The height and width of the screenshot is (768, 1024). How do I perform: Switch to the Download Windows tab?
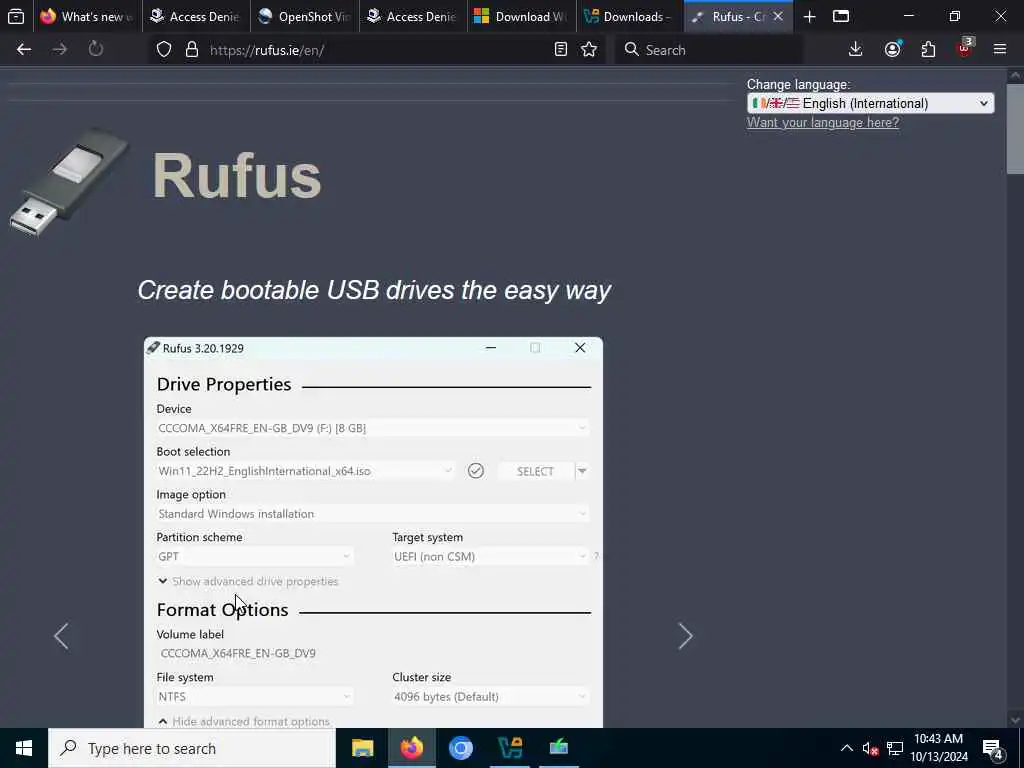click(521, 16)
